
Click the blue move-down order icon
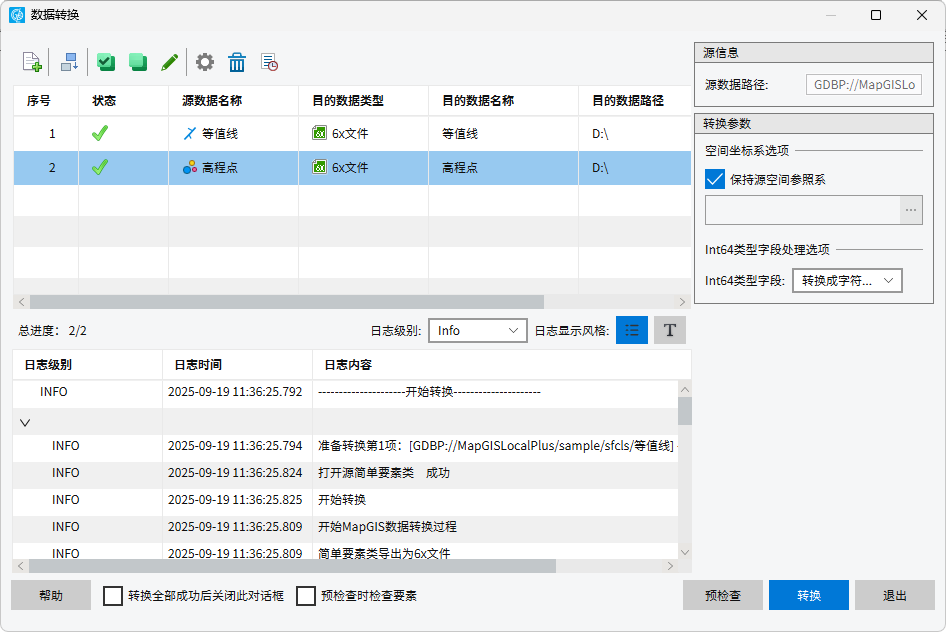coord(69,62)
